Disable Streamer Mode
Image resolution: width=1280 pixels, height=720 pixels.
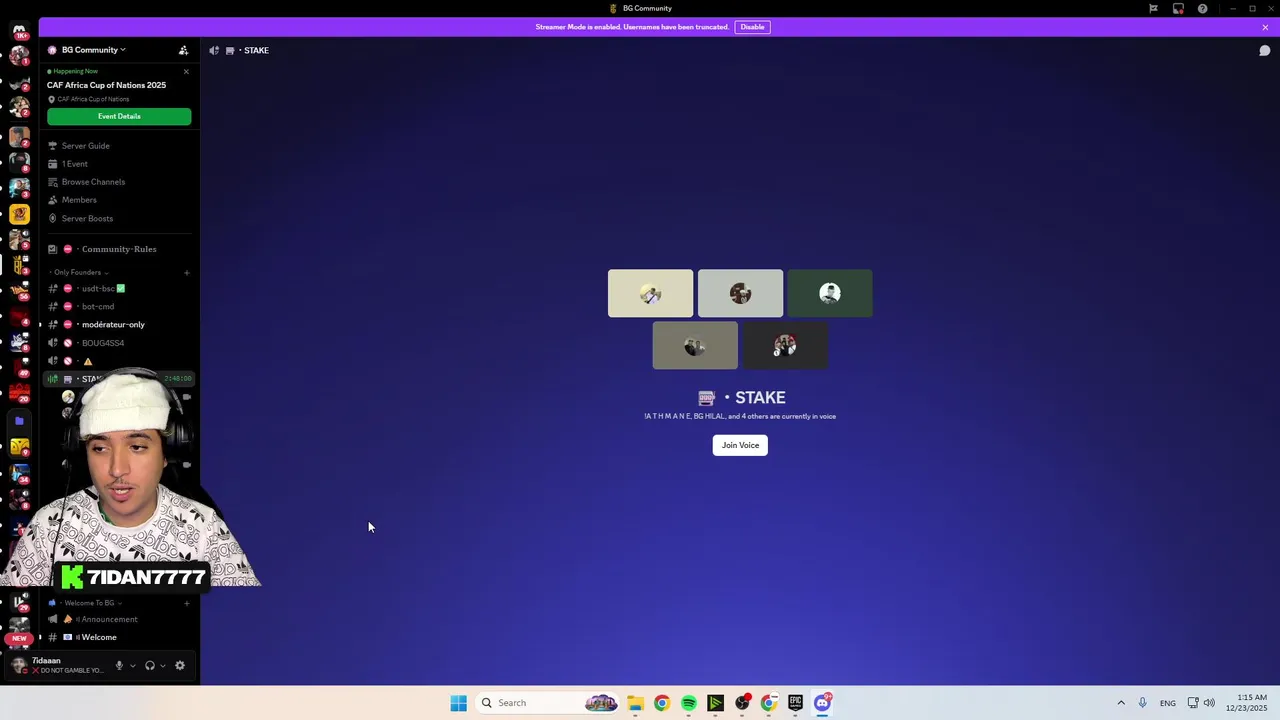(752, 27)
